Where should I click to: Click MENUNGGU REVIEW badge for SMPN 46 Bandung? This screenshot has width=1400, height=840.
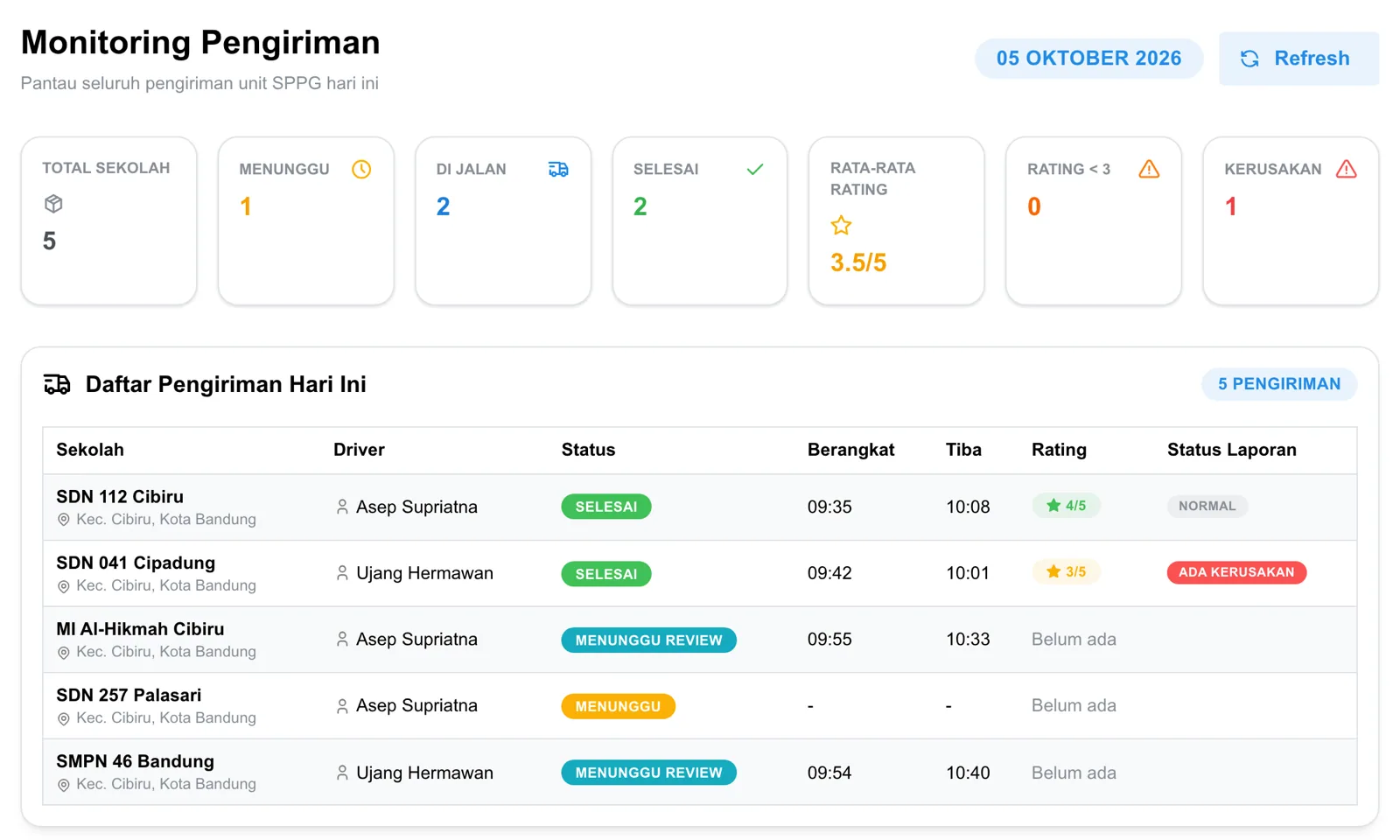[648, 773]
